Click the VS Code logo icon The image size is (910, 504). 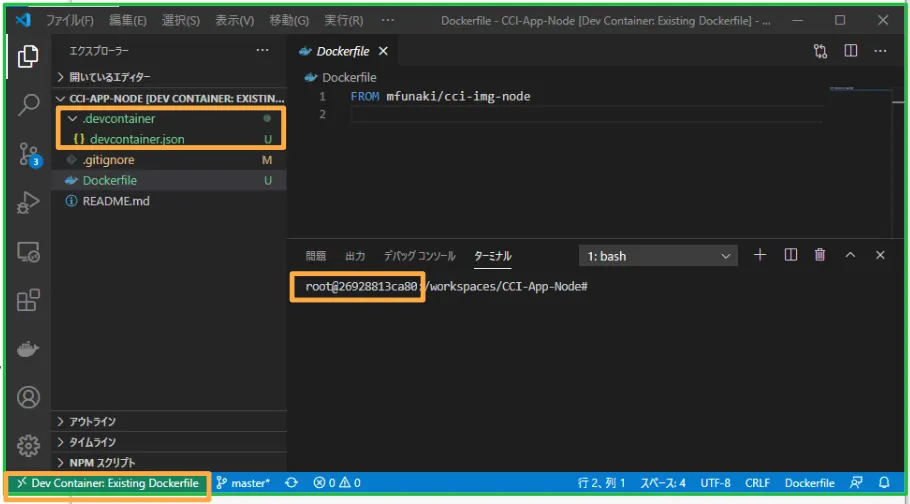point(23,20)
